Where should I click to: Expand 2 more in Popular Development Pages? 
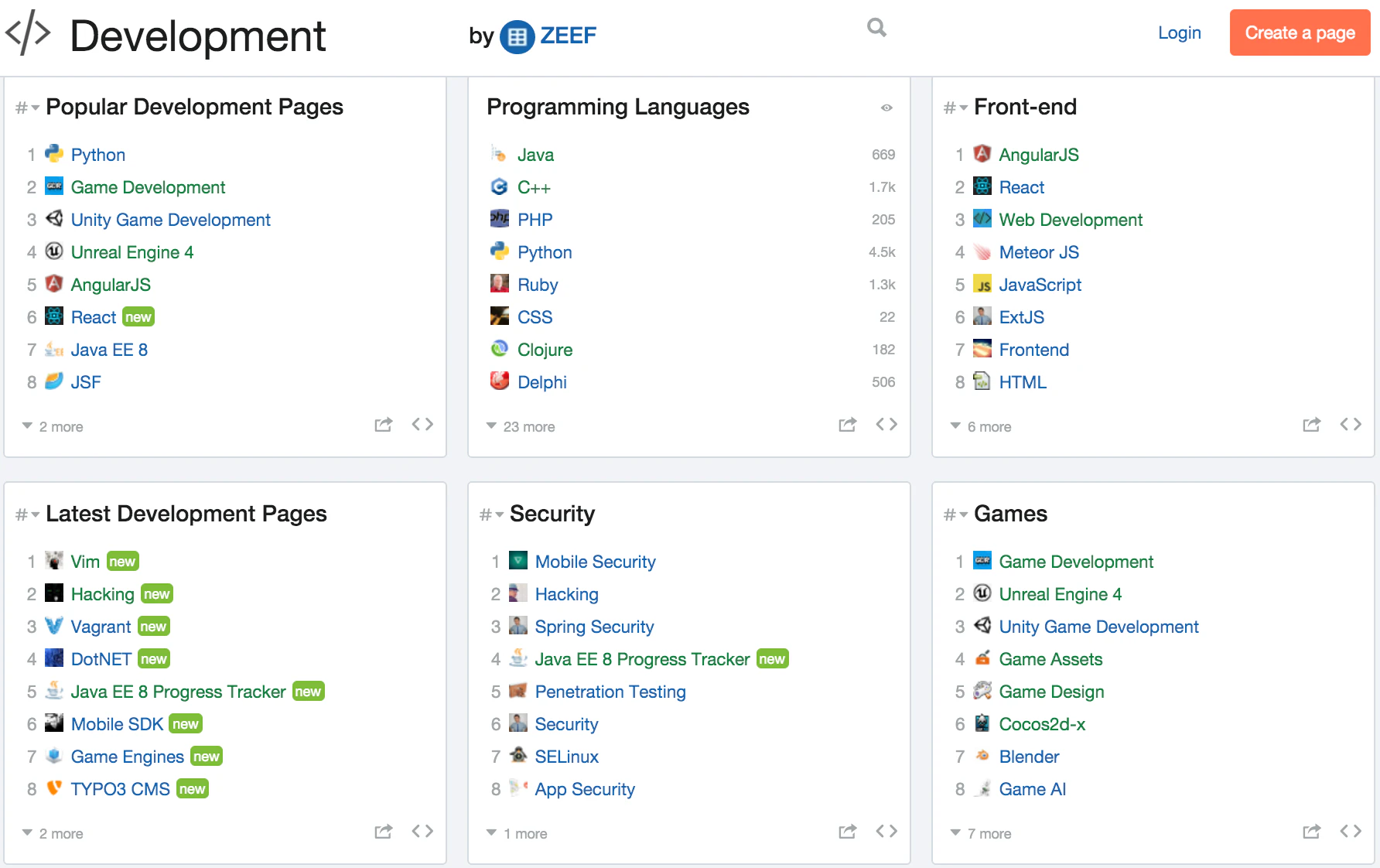tap(53, 426)
